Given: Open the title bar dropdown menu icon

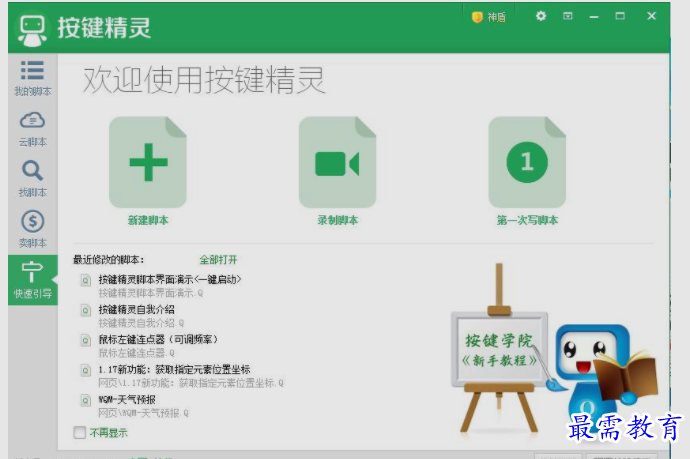Looking at the screenshot, I should (x=568, y=16).
